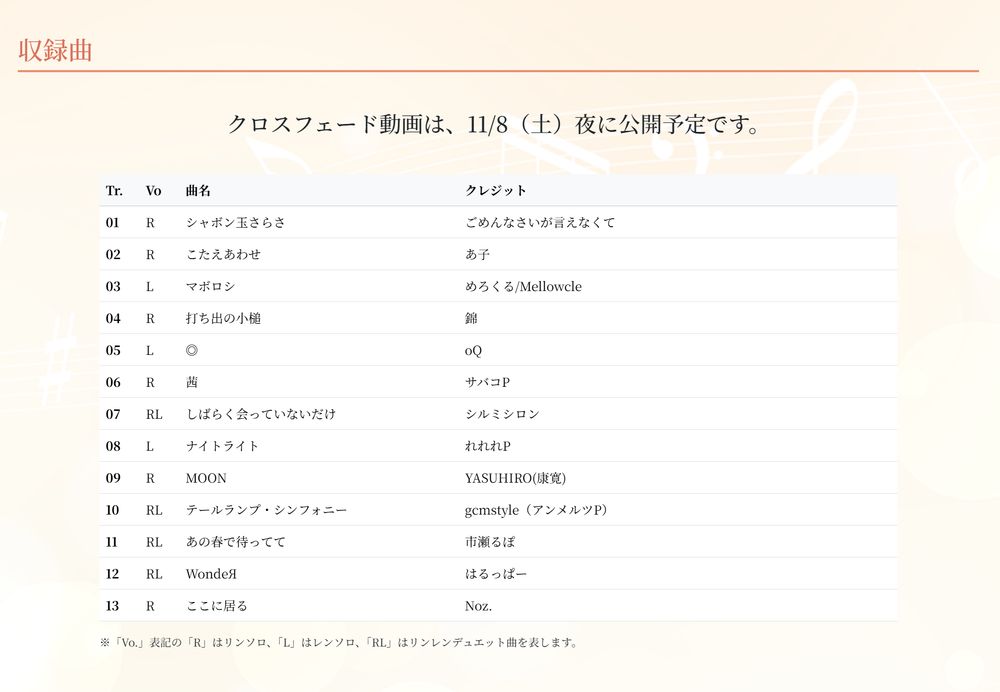This screenshot has height=692, width=1000.
Task: Click song title しばらく会っていないだけ
Action: [x=260, y=414]
